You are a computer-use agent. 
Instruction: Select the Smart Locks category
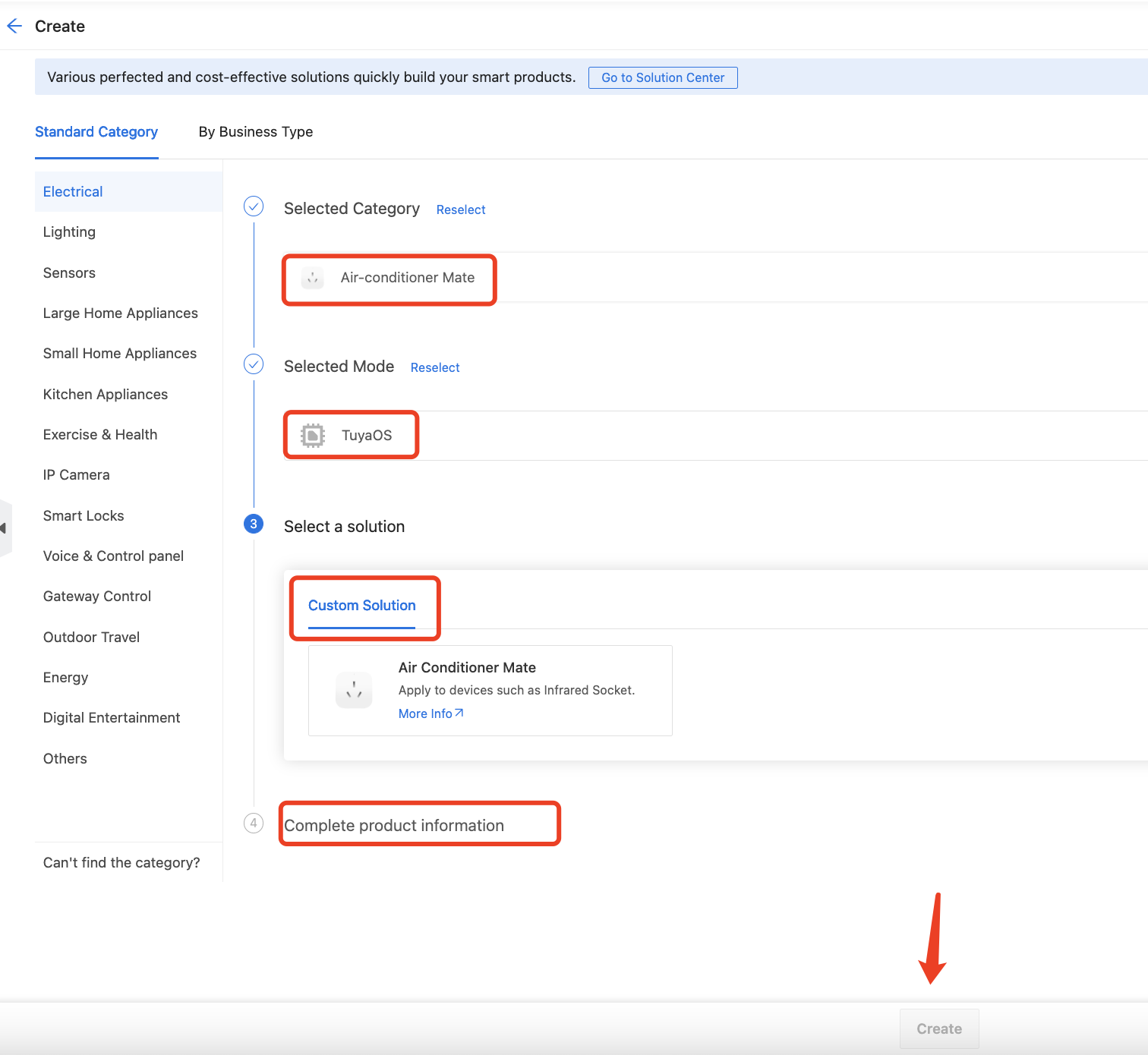coord(128,516)
